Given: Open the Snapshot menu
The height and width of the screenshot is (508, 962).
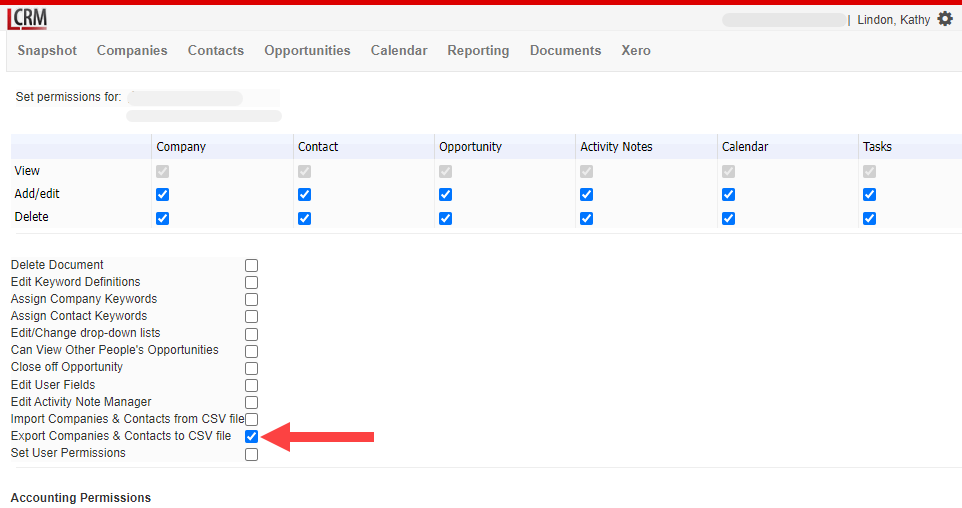Looking at the screenshot, I should point(47,50).
